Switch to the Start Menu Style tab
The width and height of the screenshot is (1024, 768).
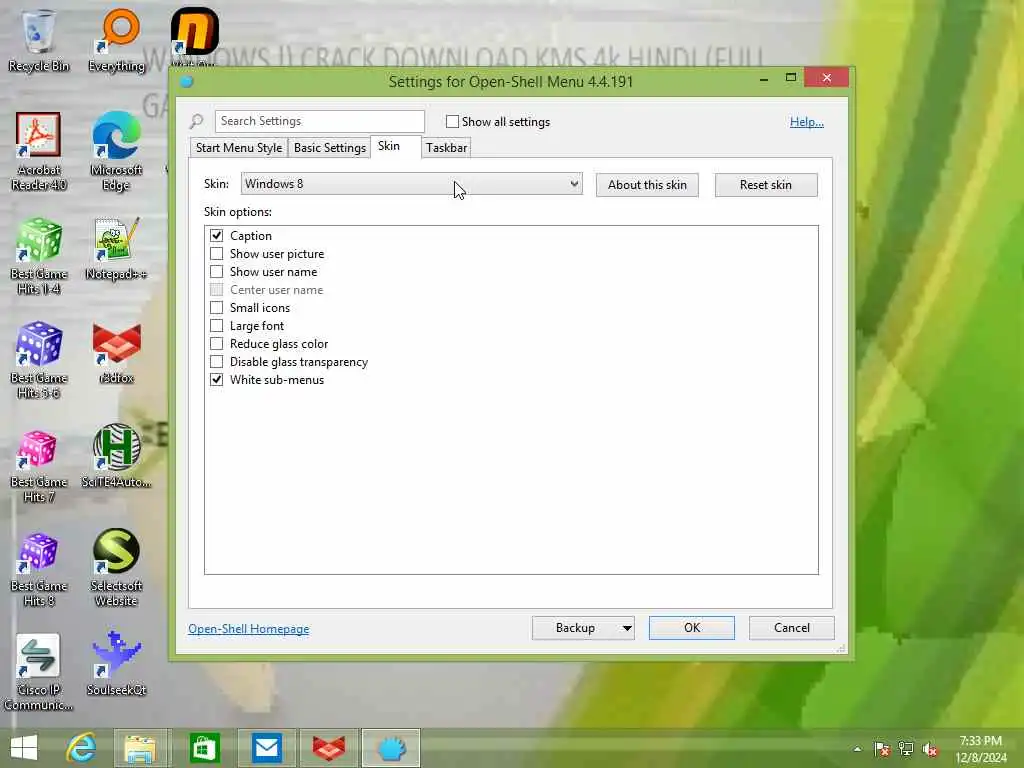[239, 148]
